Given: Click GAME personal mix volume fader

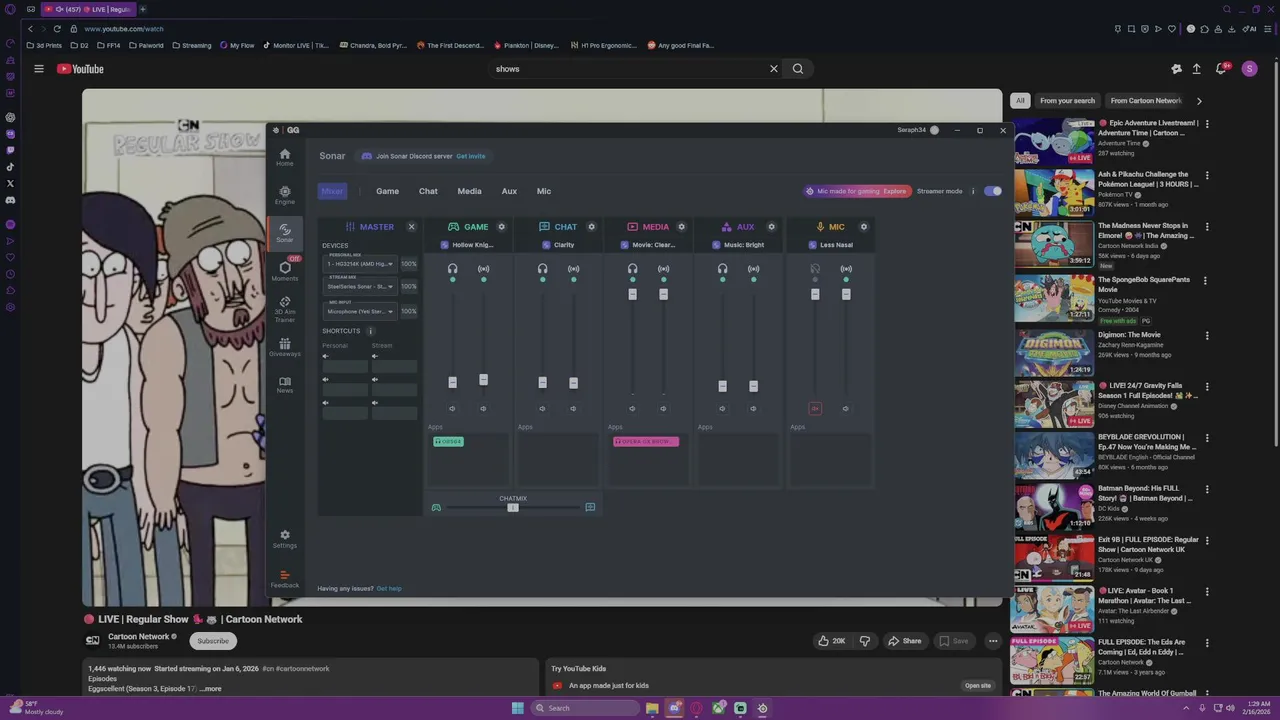Looking at the screenshot, I should click(x=452, y=382).
